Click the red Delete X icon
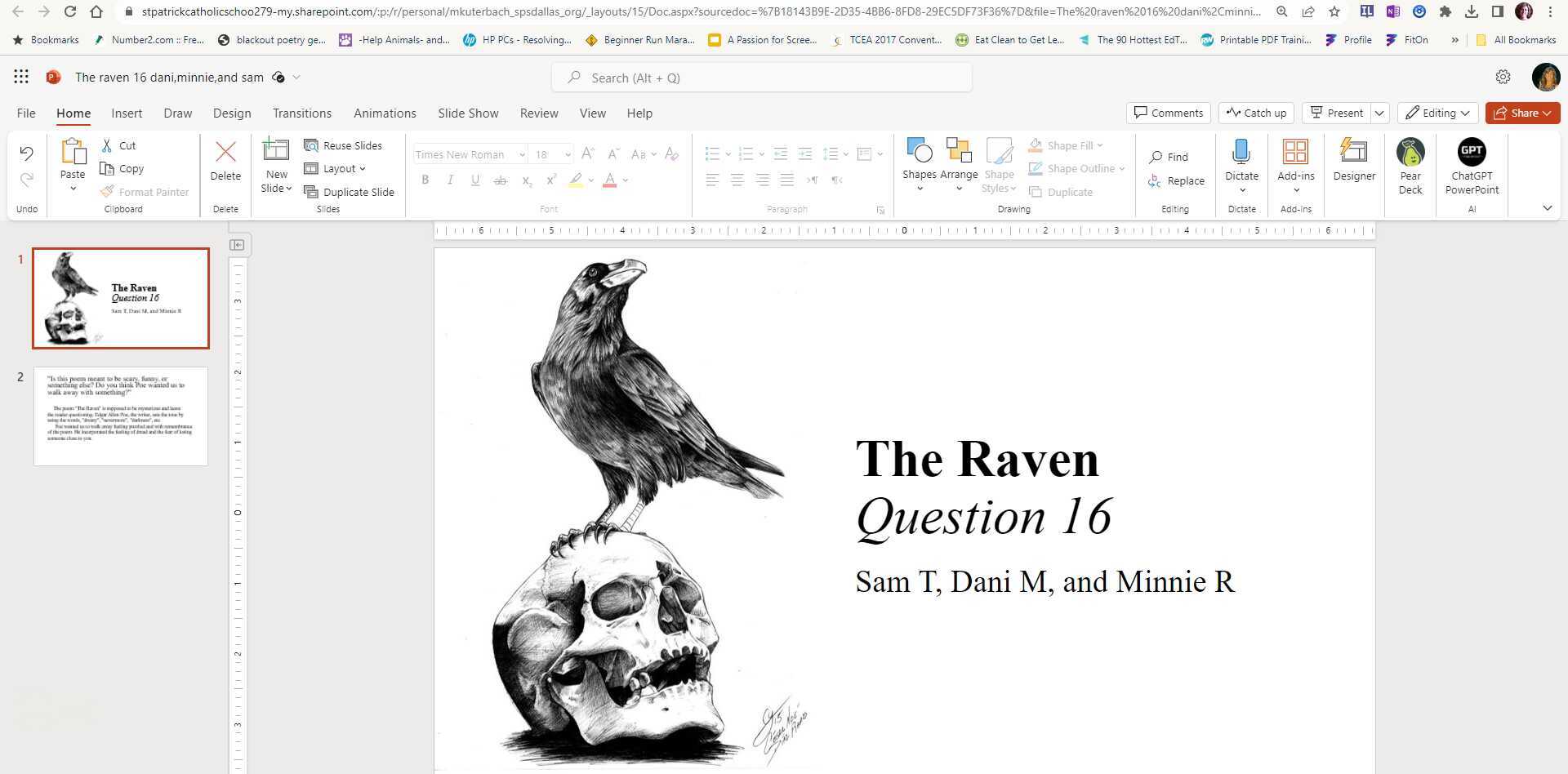This screenshot has height=774, width=1568. (225, 152)
